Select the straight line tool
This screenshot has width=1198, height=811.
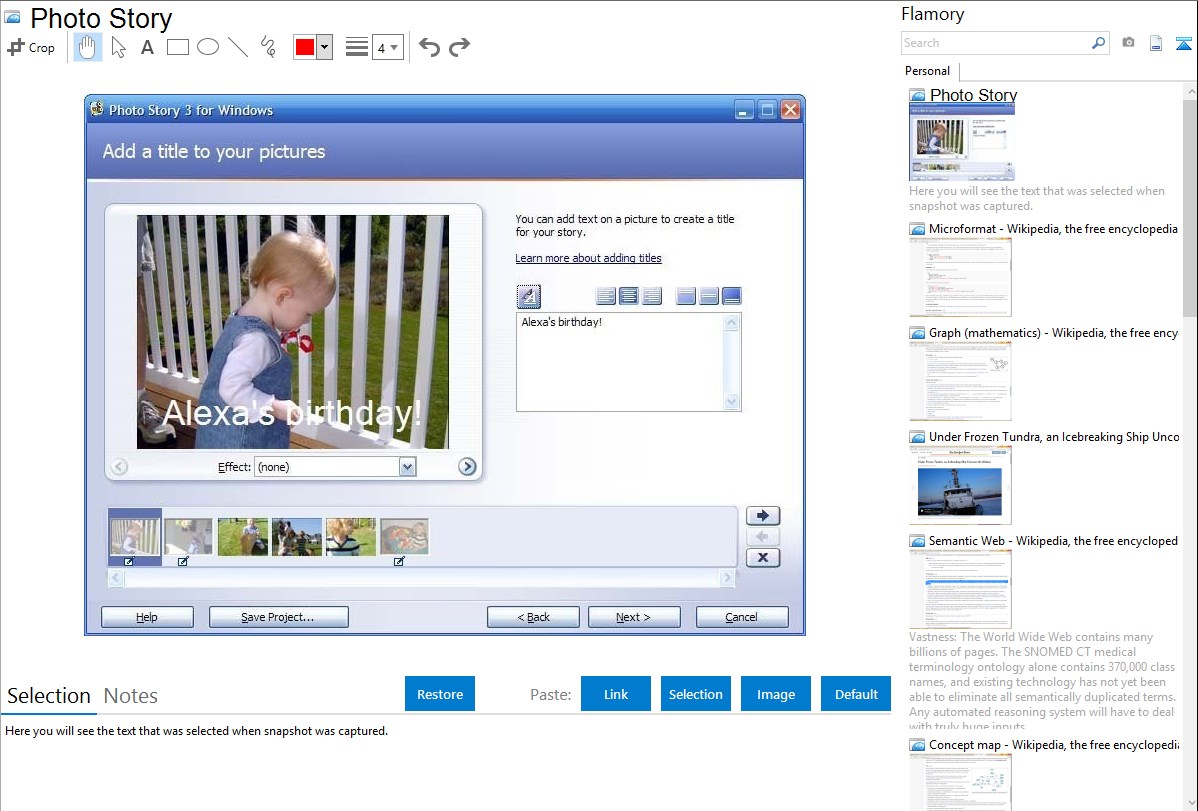pos(238,47)
